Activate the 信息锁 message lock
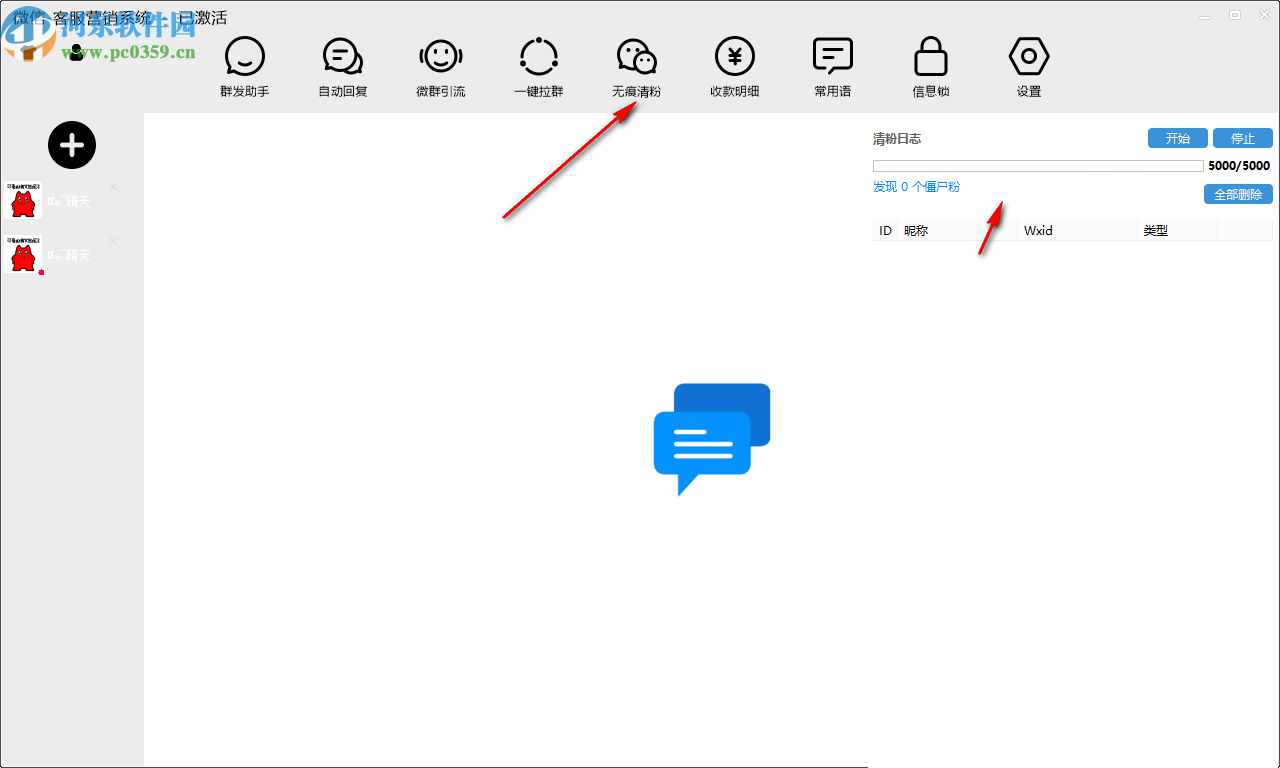This screenshot has height=768, width=1280. point(931,67)
